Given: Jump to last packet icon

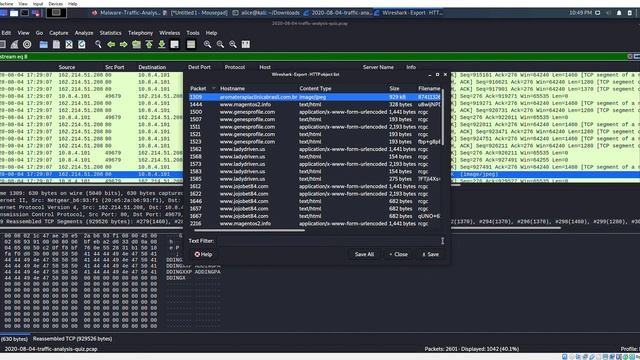Looking at the screenshot, I should pyautogui.click(x=162, y=44).
